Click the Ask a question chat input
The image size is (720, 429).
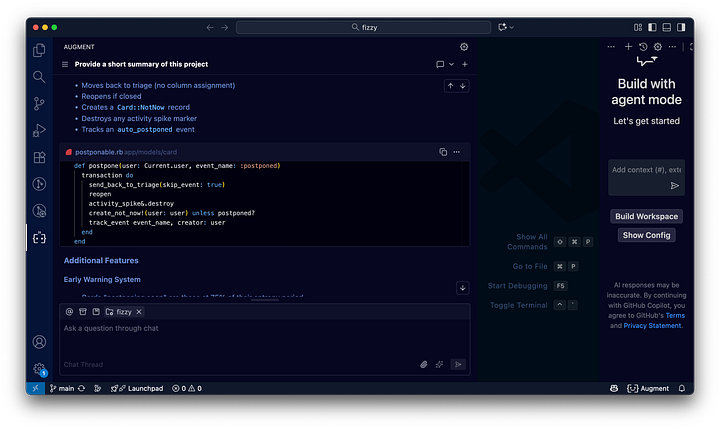[x=264, y=340]
